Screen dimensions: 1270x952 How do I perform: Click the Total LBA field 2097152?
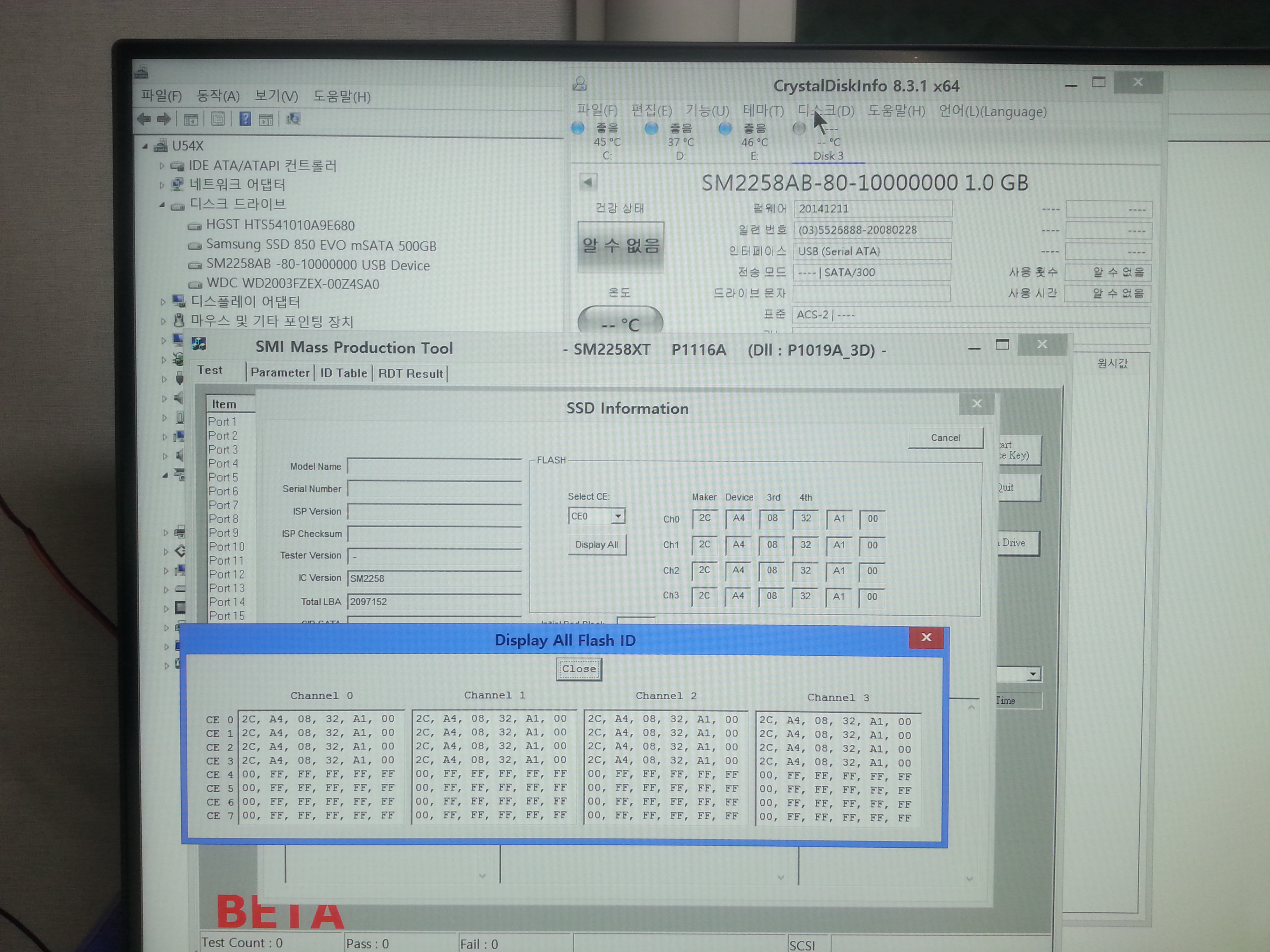[x=435, y=602]
